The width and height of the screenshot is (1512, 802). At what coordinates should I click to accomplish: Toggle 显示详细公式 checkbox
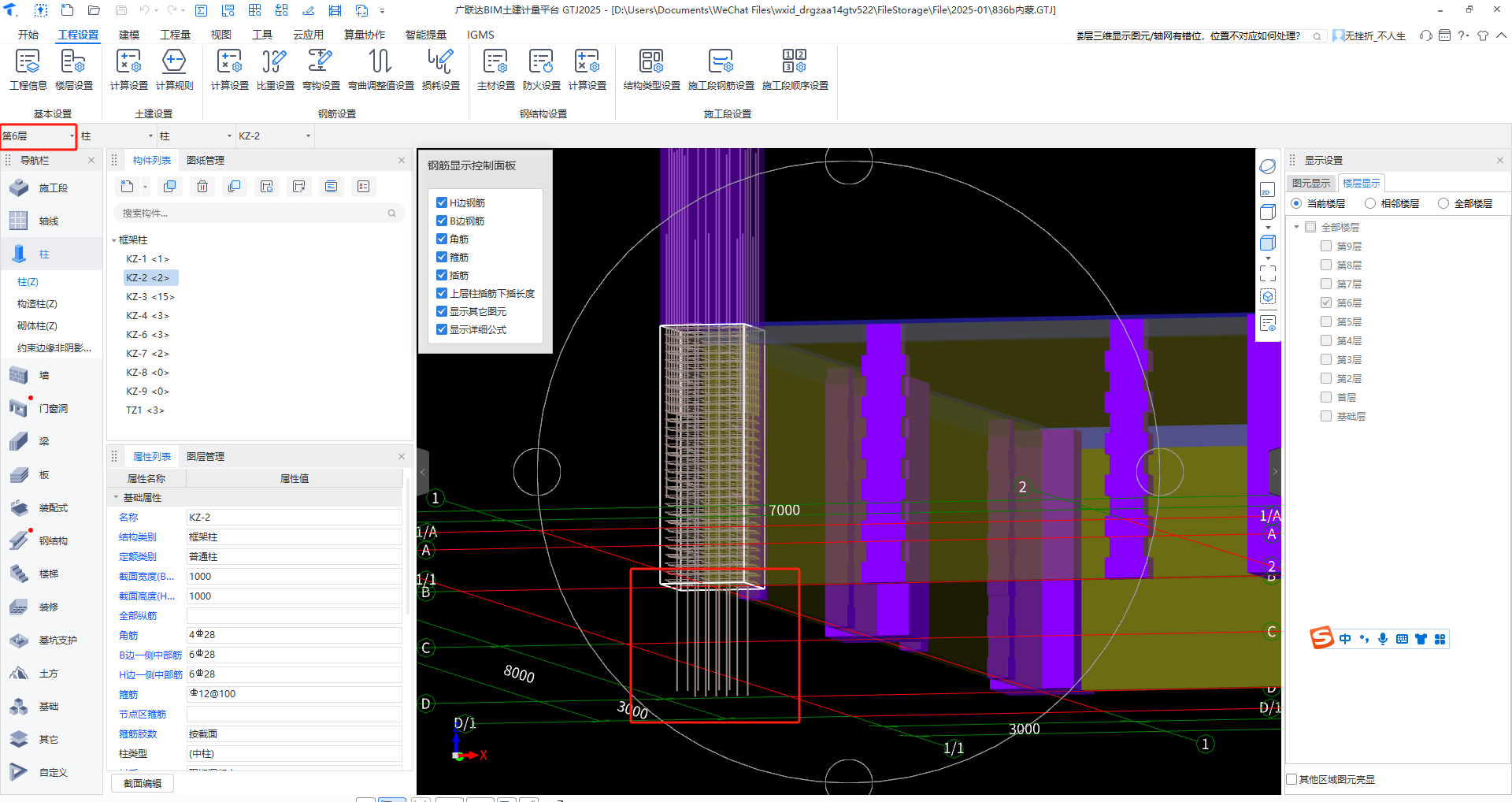(x=442, y=329)
